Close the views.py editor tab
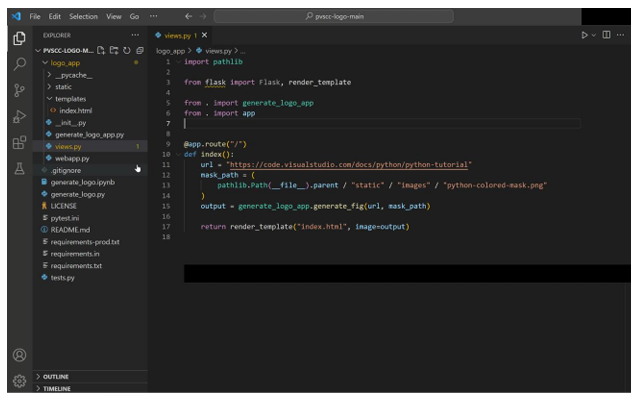This screenshot has width=641, height=396. click(204, 35)
